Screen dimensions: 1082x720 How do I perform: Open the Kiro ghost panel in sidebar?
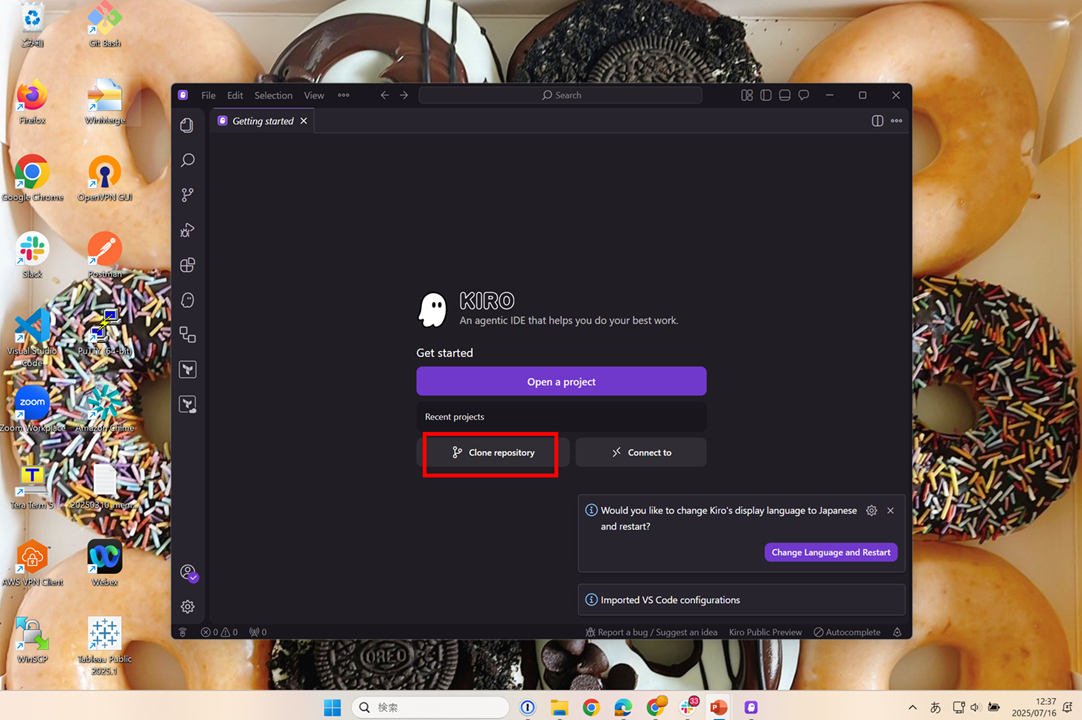[x=187, y=300]
